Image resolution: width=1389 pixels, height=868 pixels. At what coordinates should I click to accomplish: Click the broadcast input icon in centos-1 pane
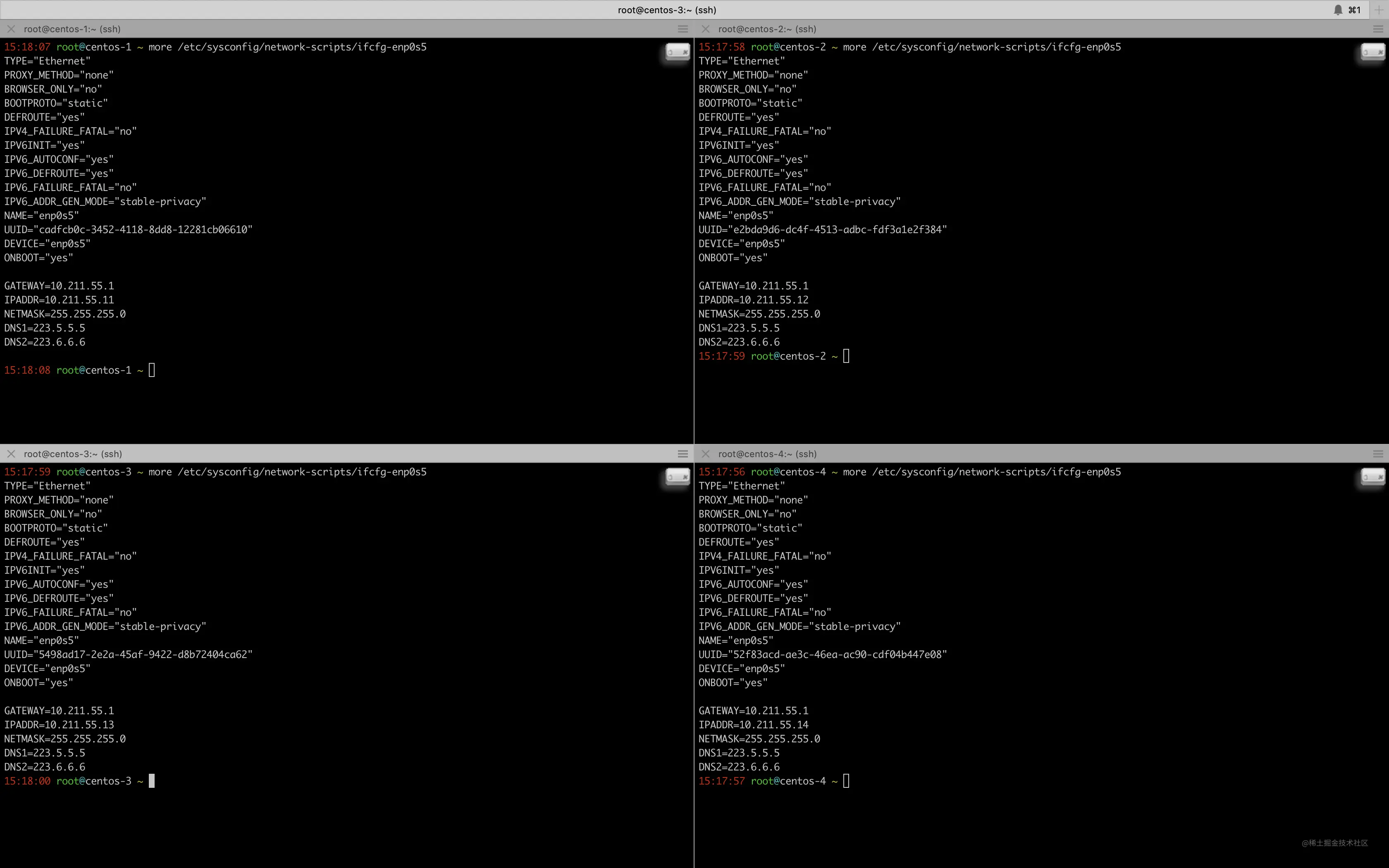[x=677, y=52]
